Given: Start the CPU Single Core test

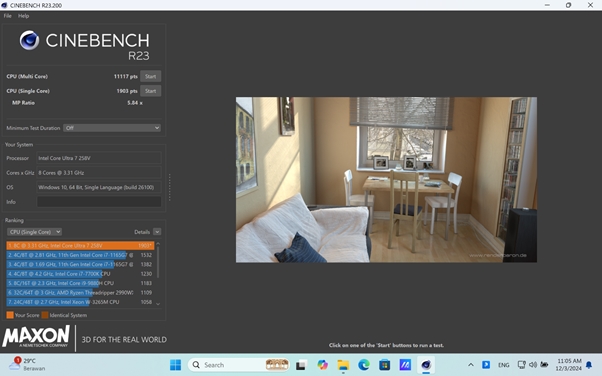Looking at the screenshot, I should pyautogui.click(x=150, y=91).
